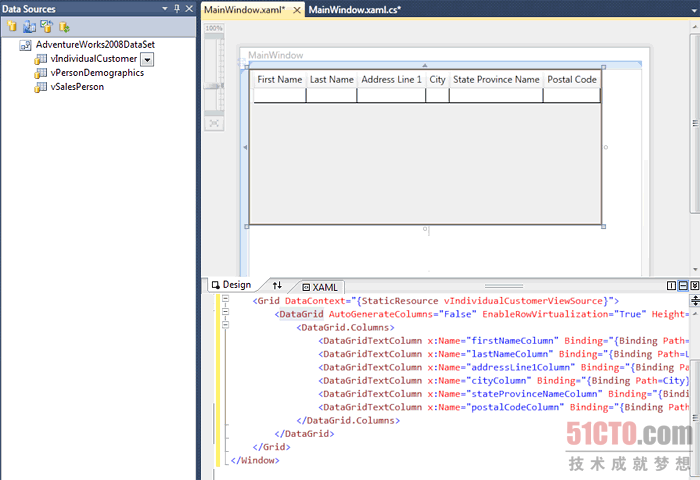The width and height of the screenshot is (700, 480).
Task: Switch to MainWindow.xaml.cs tab
Action: pos(355,9)
